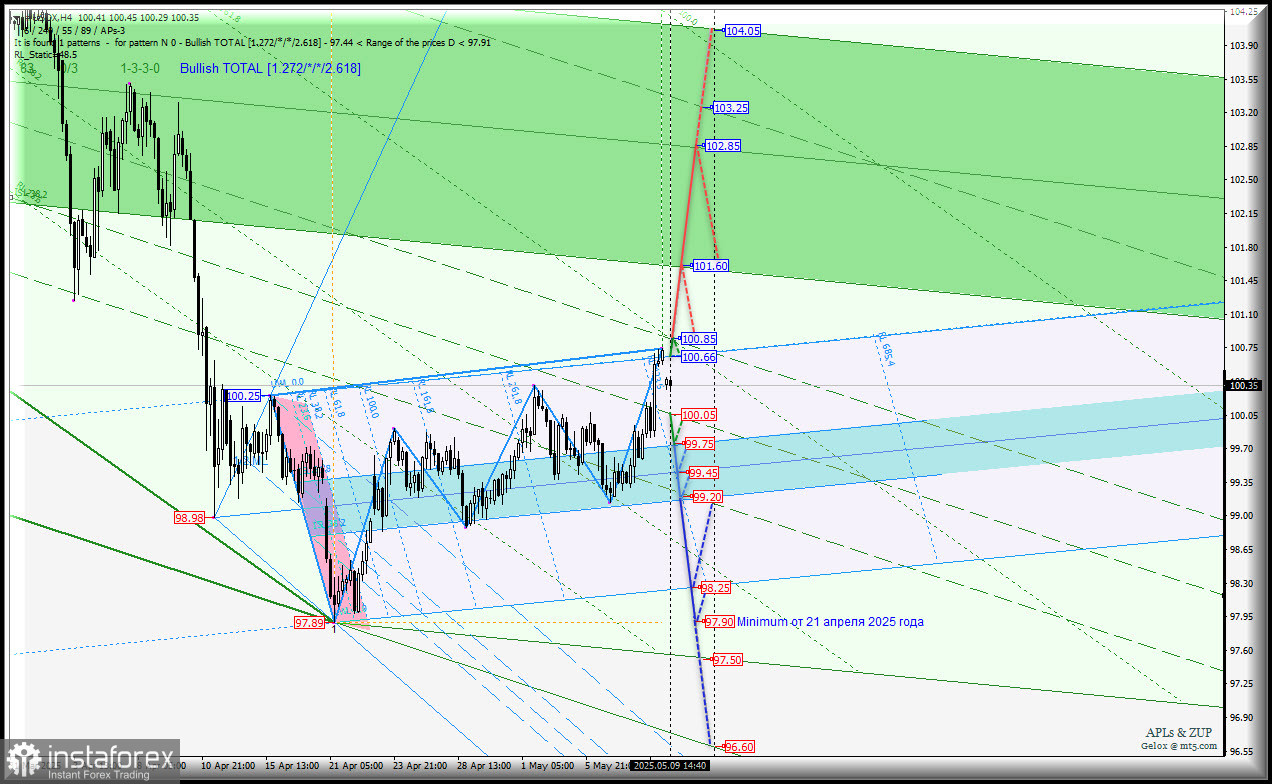Click the OHLC values 100.41 100.45 100.29 100.35
The height and width of the screenshot is (784, 1272).
point(138,17)
